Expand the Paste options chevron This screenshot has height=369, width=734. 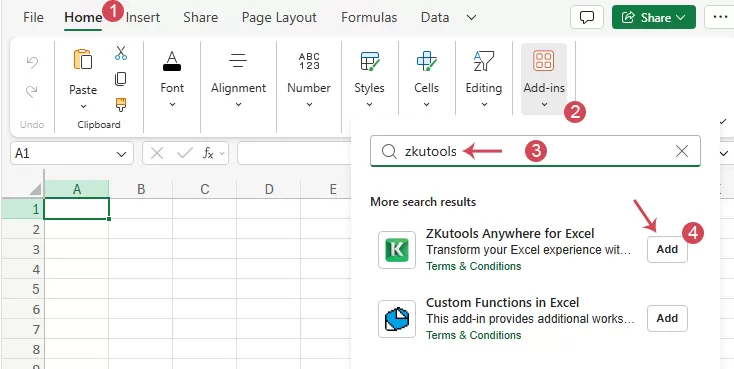pos(83,106)
